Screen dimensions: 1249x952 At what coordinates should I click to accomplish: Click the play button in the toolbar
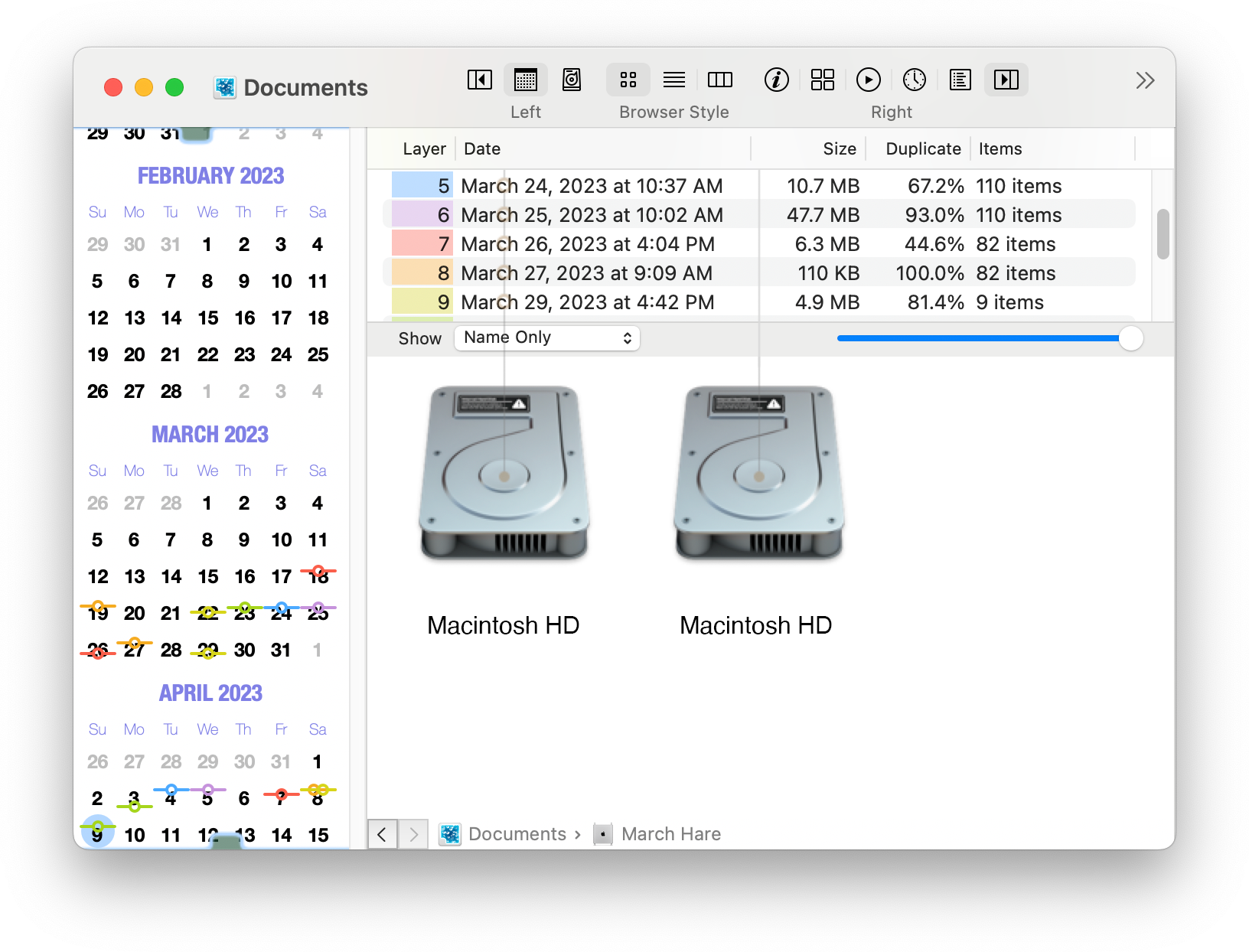coord(869,80)
